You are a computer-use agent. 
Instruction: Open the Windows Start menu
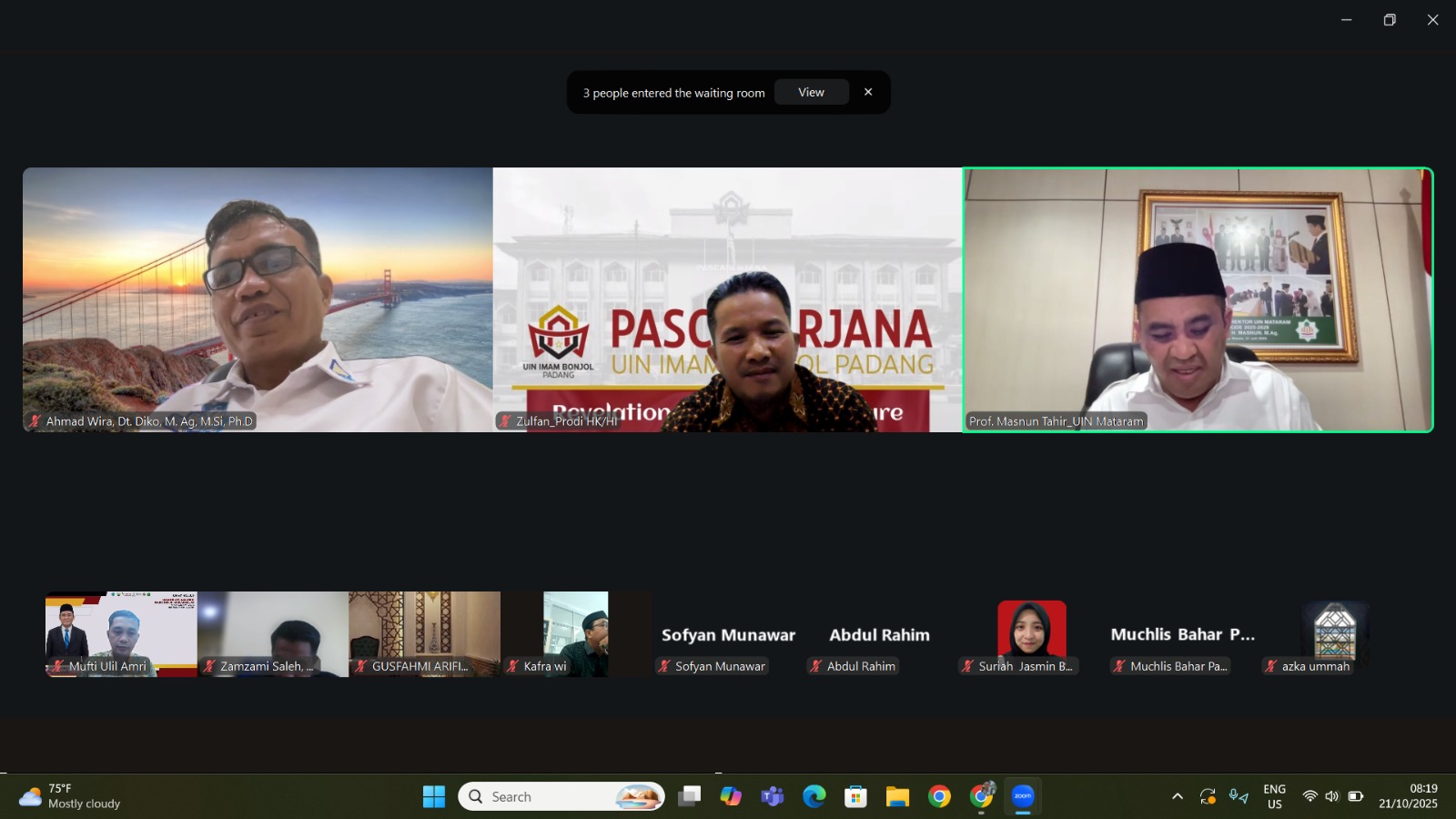pyautogui.click(x=434, y=796)
